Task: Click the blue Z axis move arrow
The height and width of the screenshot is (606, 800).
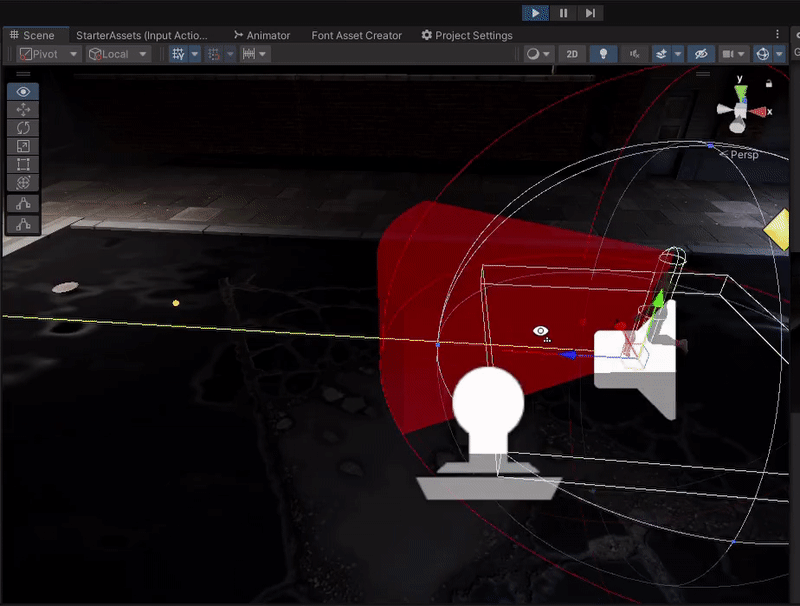Action: click(x=568, y=355)
